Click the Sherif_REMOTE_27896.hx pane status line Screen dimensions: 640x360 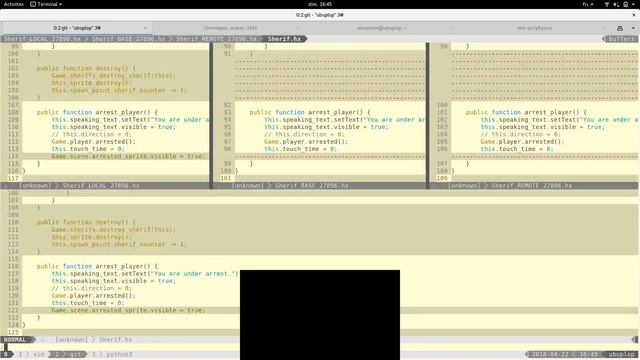point(535,185)
